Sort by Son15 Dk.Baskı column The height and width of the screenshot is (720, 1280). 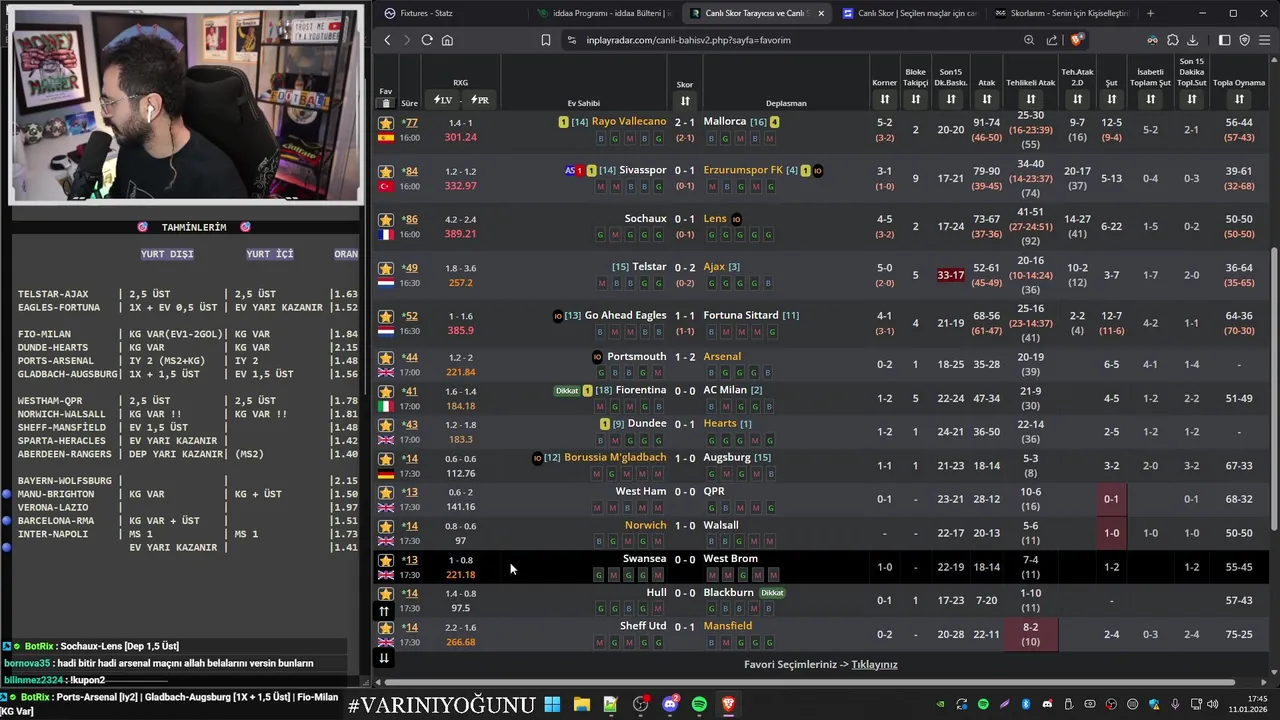point(951,99)
